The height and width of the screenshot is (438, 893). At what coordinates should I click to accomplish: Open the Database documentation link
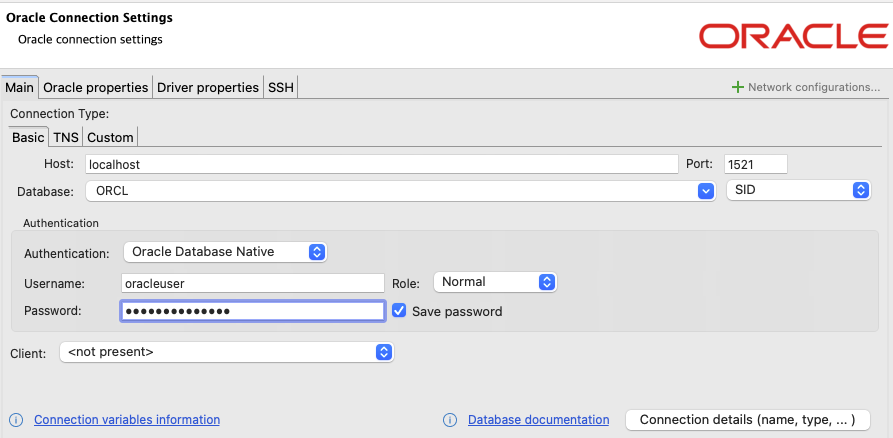pos(538,420)
